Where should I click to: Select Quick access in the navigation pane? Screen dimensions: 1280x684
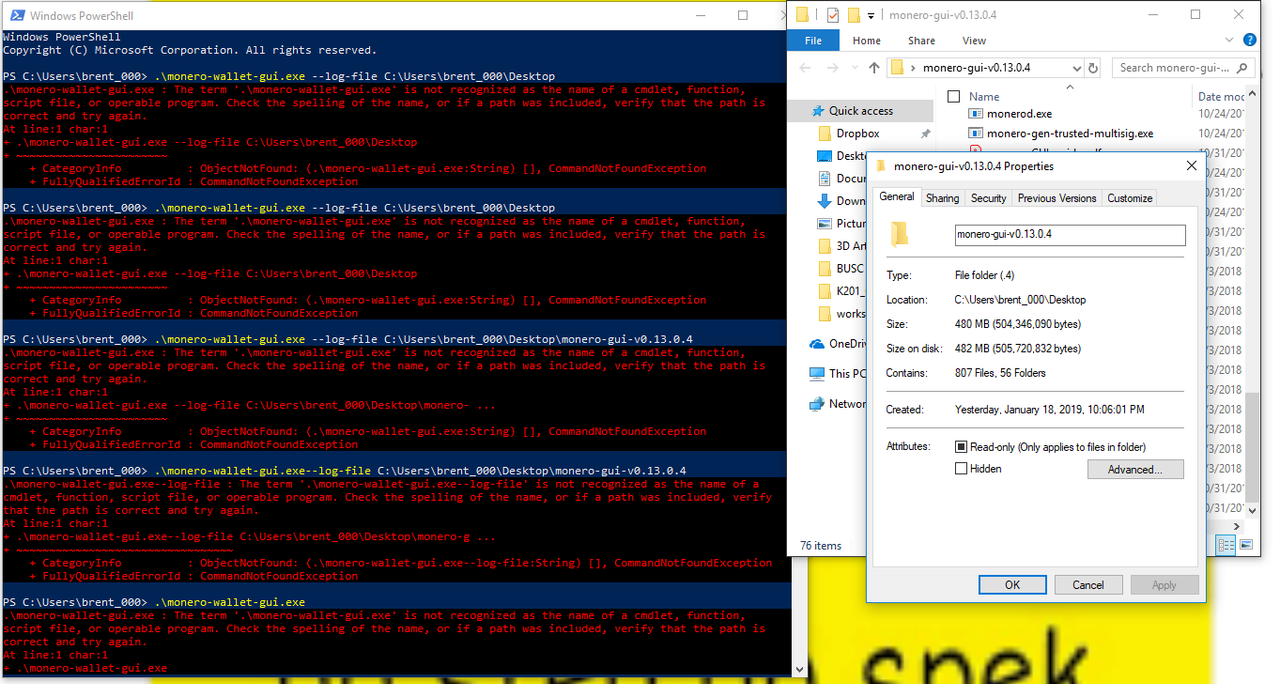click(861, 111)
